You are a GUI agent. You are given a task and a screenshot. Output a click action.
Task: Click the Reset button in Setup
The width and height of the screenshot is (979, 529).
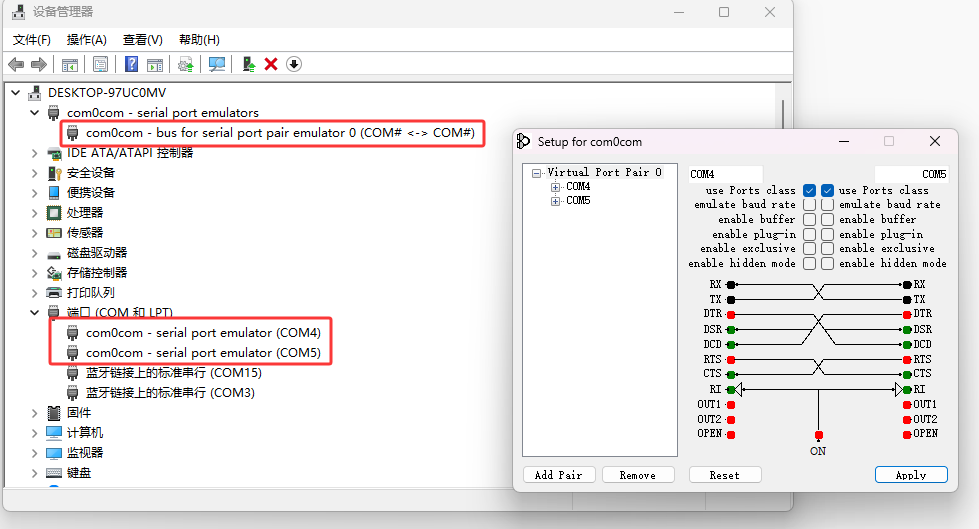click(x=725, y=475)
